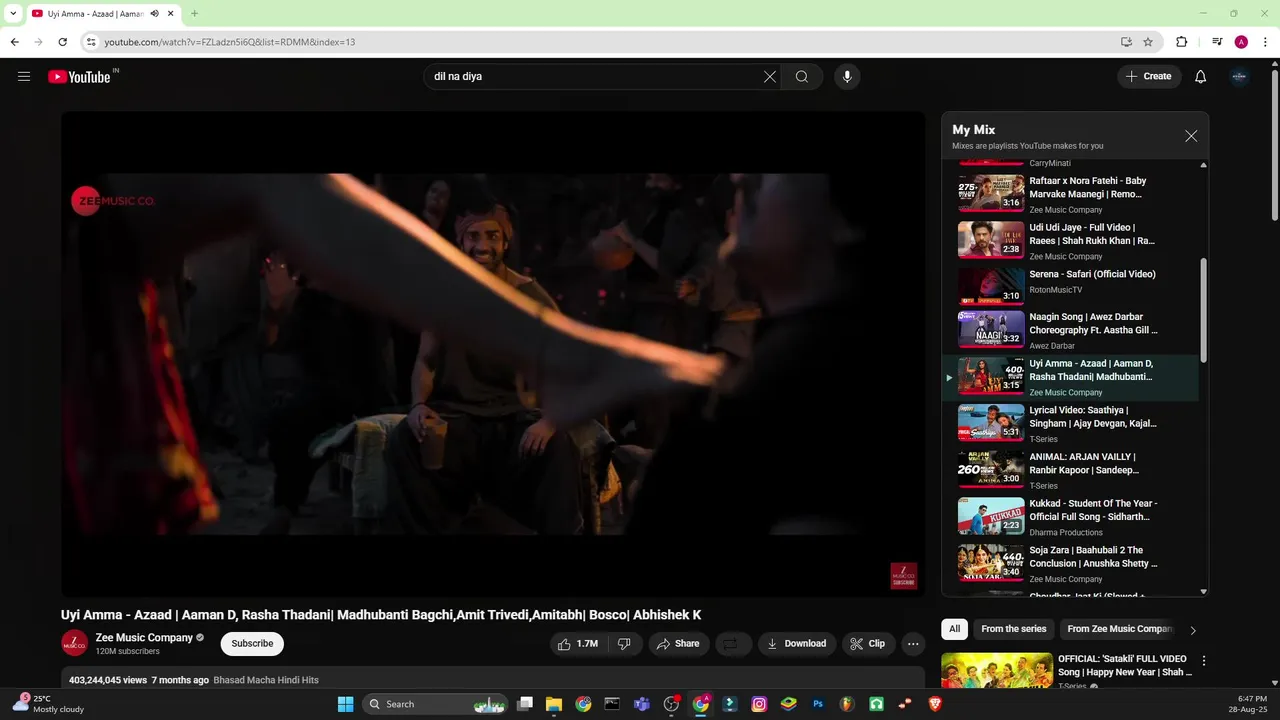Close the My Mix playlist panel
The image size is (1280, 720).
pos(1191,136)
